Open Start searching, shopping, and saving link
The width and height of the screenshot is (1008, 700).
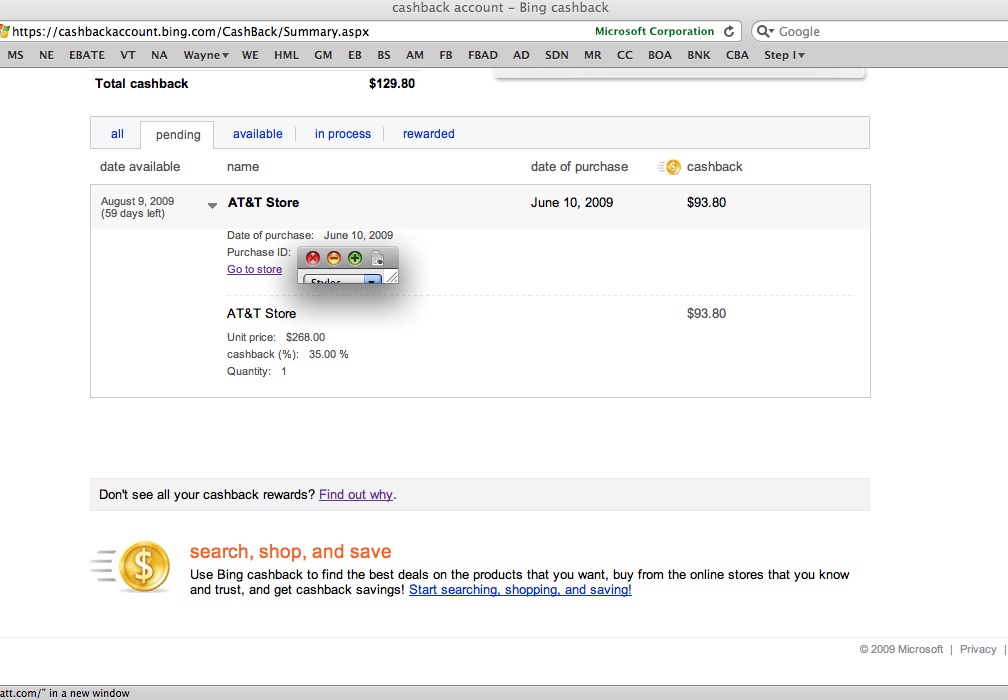[x=520, y=589]
